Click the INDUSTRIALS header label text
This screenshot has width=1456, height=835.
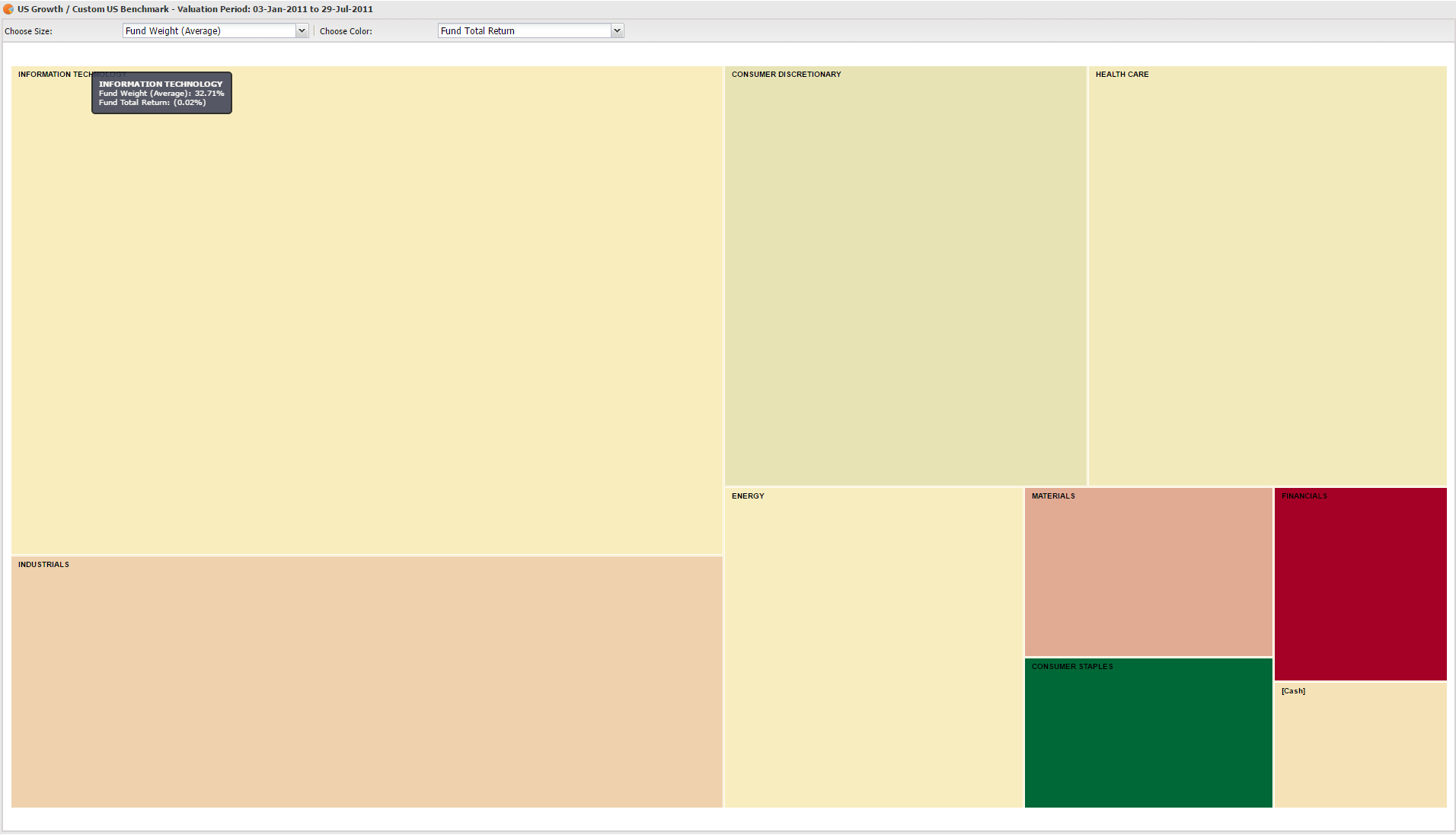pyautogui.click(x=43, y=565)
